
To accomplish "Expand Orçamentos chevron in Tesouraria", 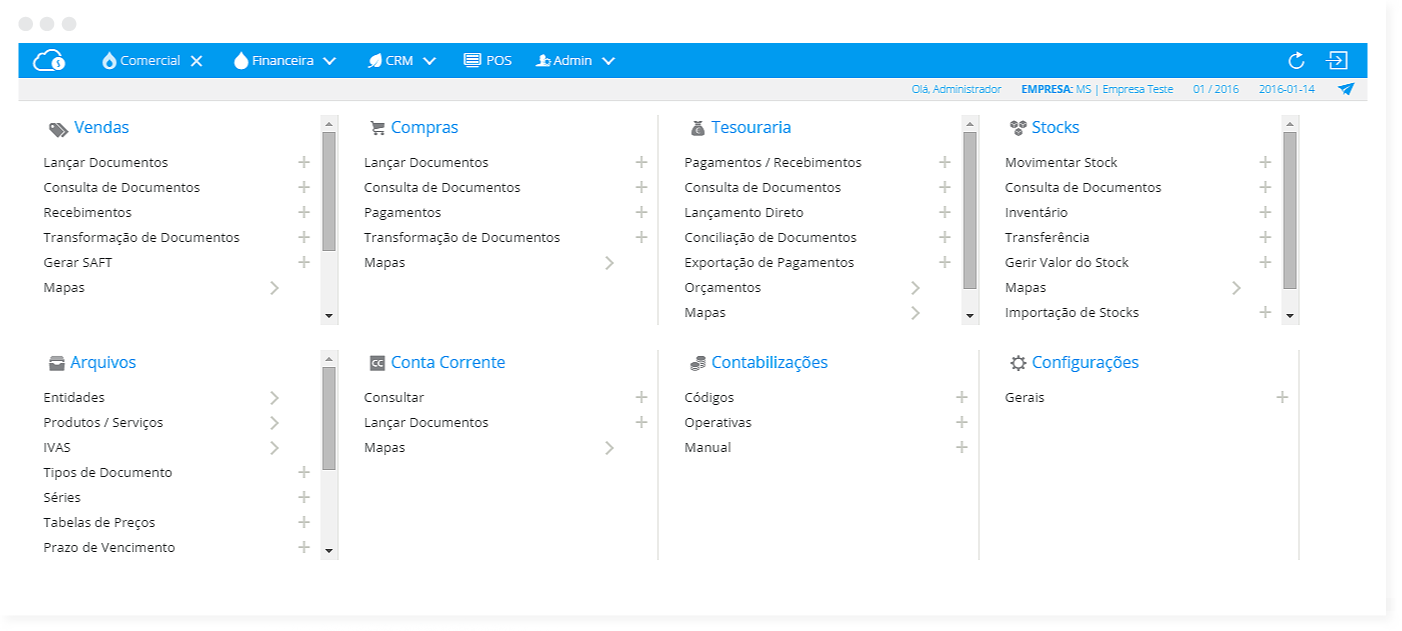I will point(915,288).
